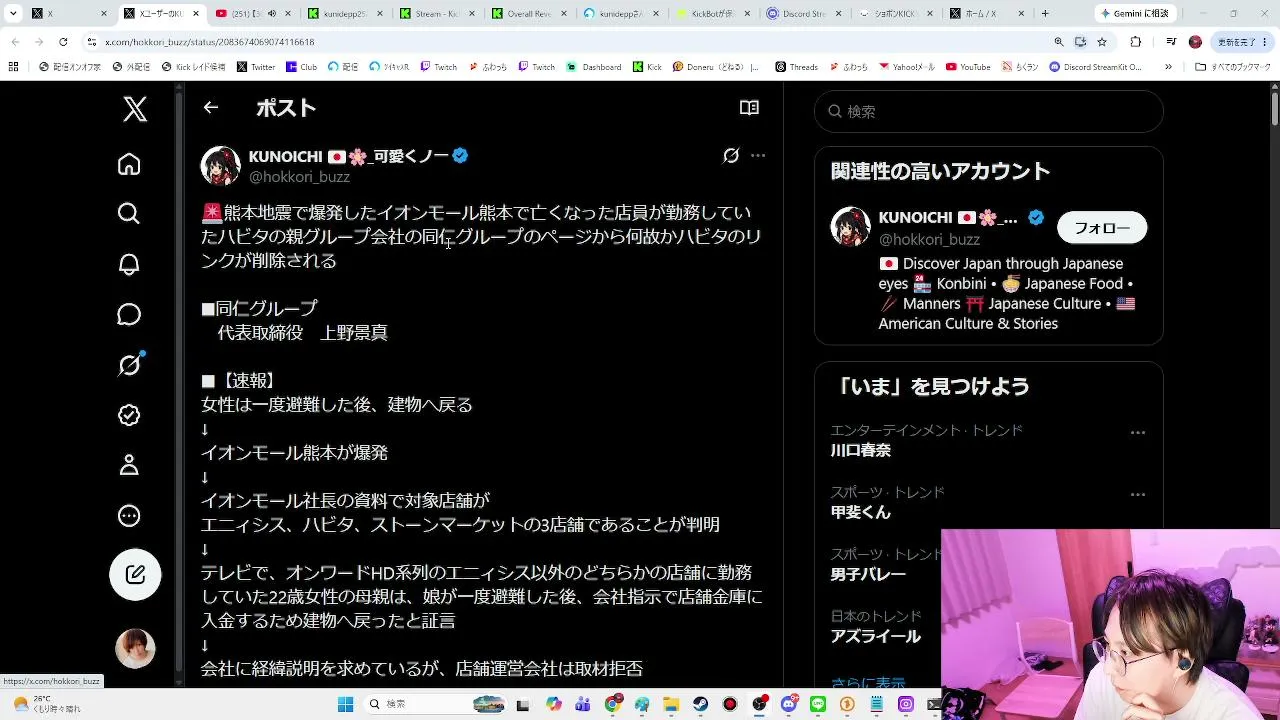The image size is (1280, 720).
Task: Switch to the Stream - Kick tab
Action: pyautogui.click(x=436, y=14)
